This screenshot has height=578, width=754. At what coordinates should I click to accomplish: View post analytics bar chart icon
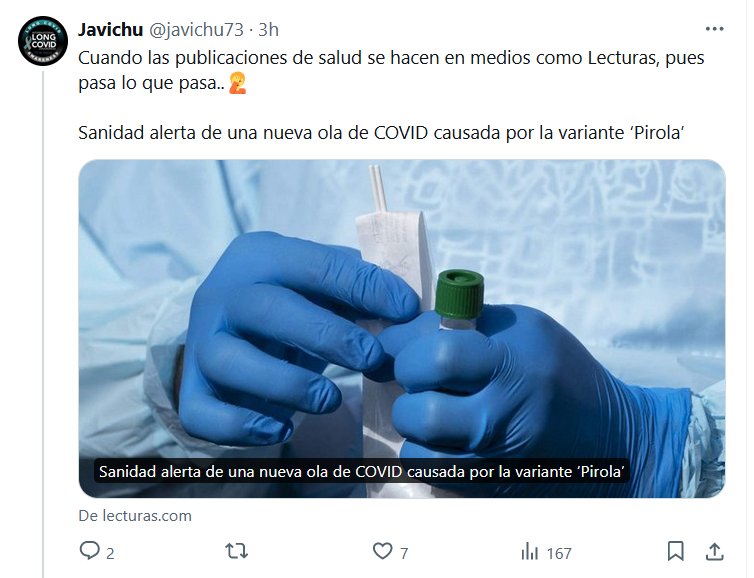tap(530, 552)
